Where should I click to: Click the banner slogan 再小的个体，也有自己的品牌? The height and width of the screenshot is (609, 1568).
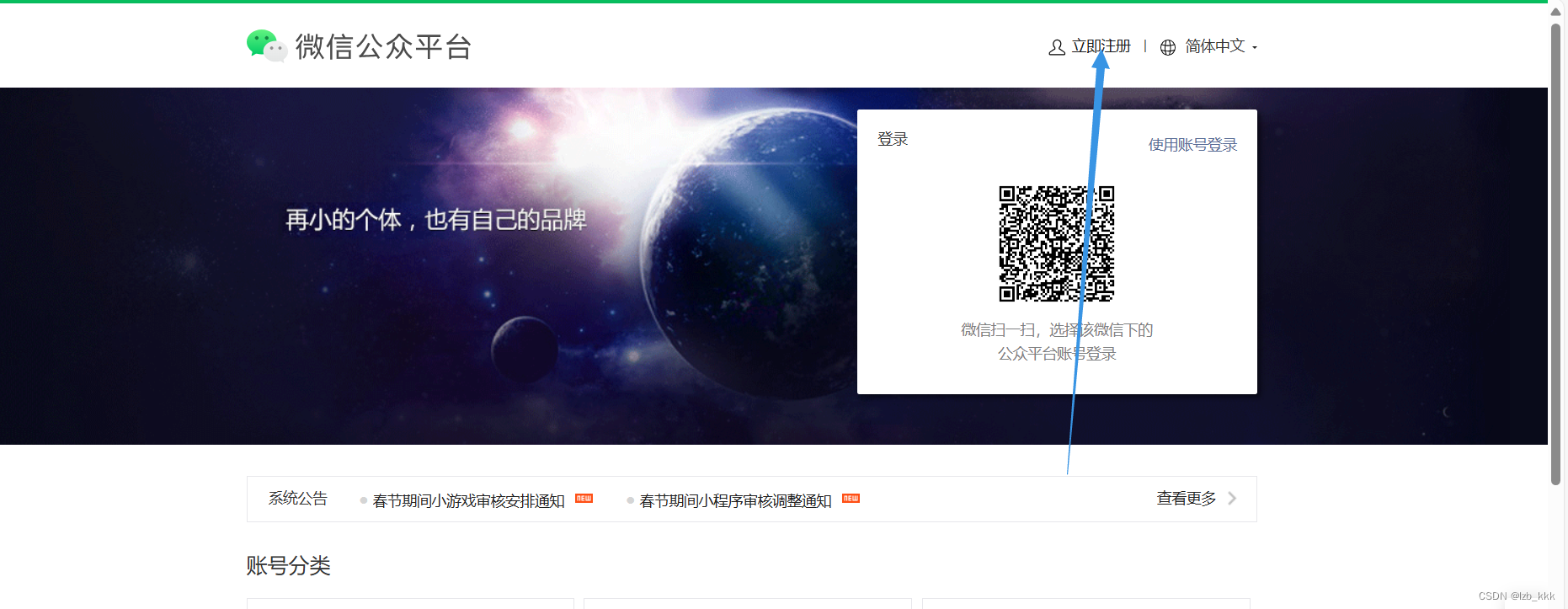click(435, 220)
